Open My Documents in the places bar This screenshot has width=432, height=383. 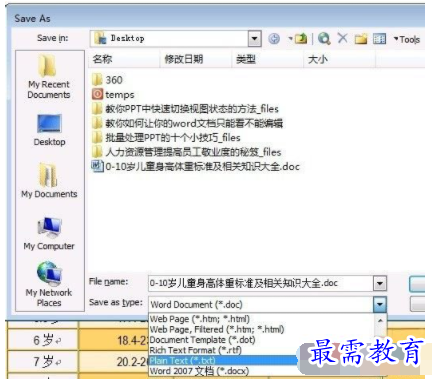tap(49, 180)
